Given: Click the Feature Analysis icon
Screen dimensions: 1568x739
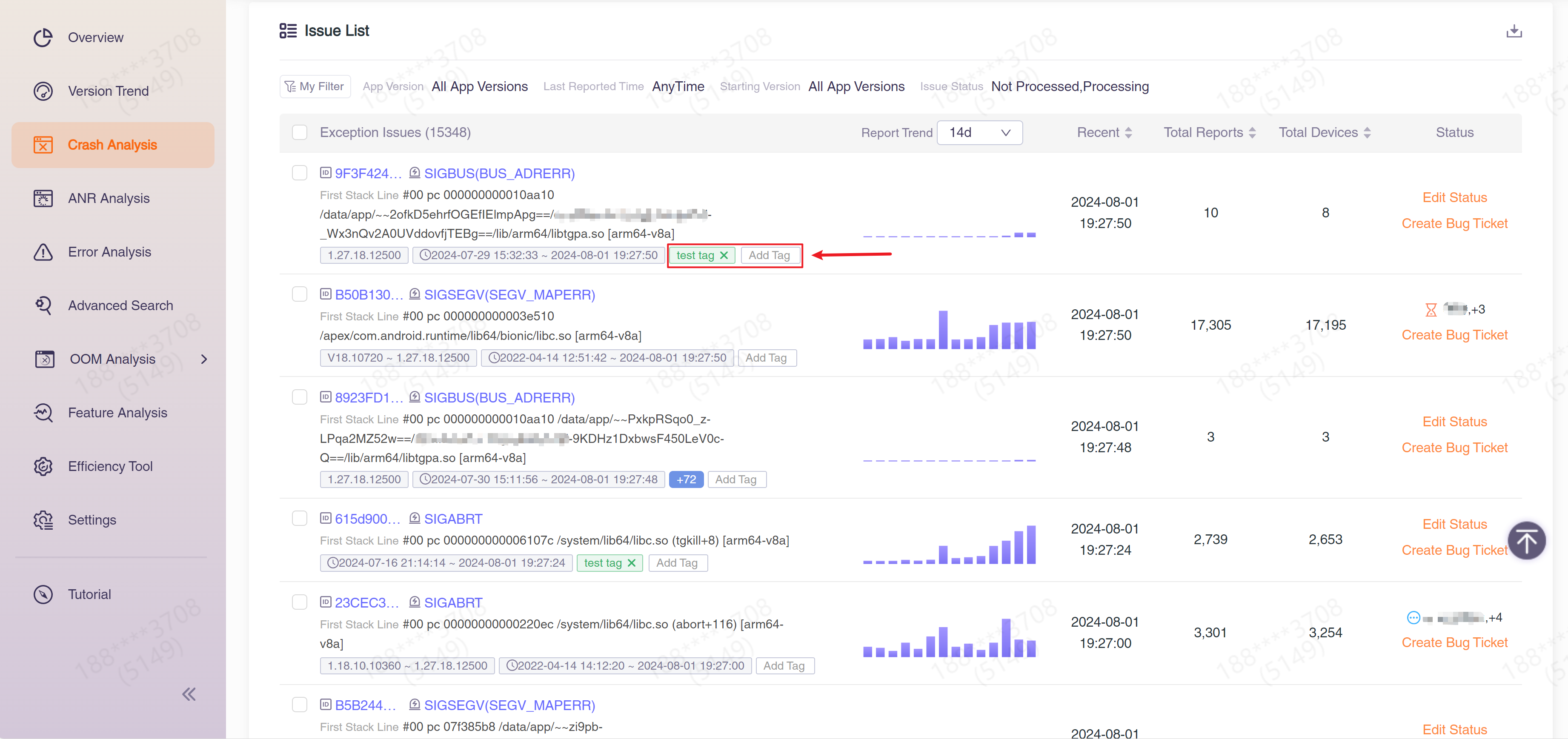Looking at the screenshot, I should pos(43,412).
